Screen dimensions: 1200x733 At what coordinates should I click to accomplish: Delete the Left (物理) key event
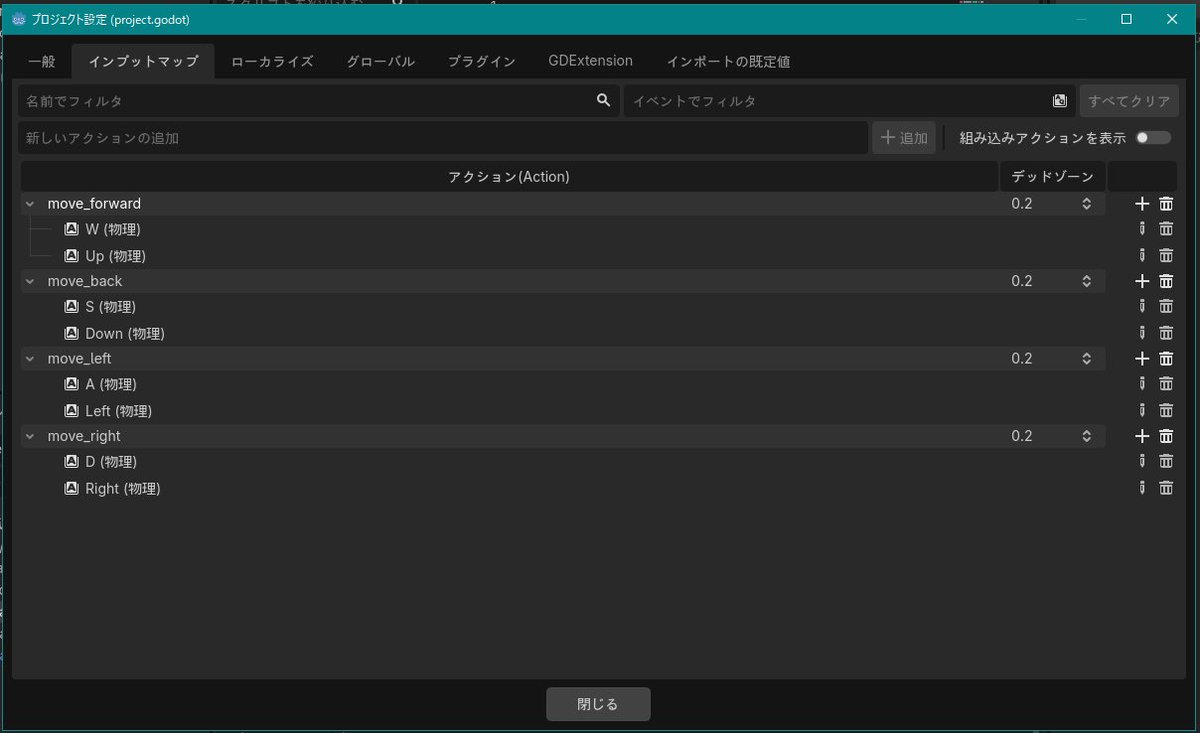pyautogui.click(x=1166, y=410)
